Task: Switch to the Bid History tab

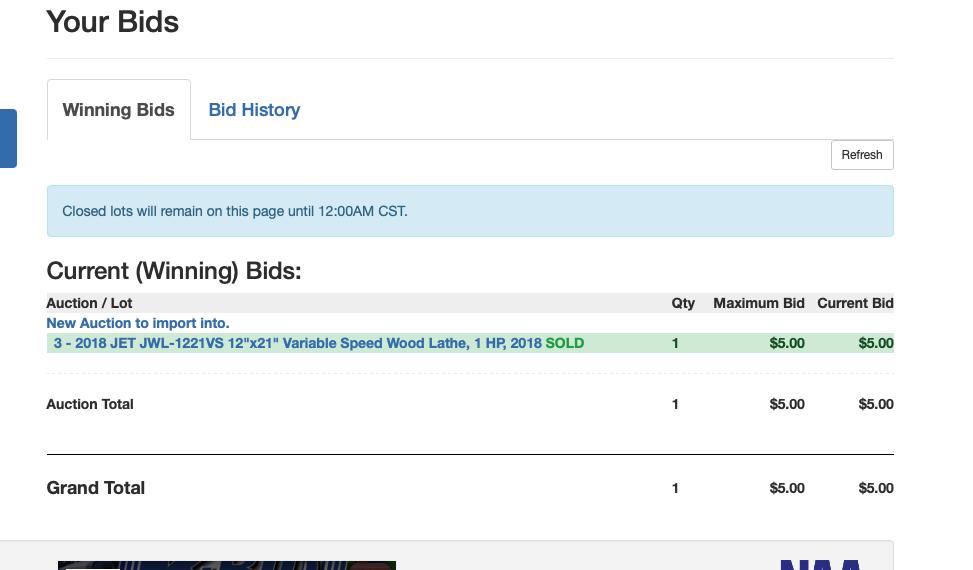Action: click(254, 110)
